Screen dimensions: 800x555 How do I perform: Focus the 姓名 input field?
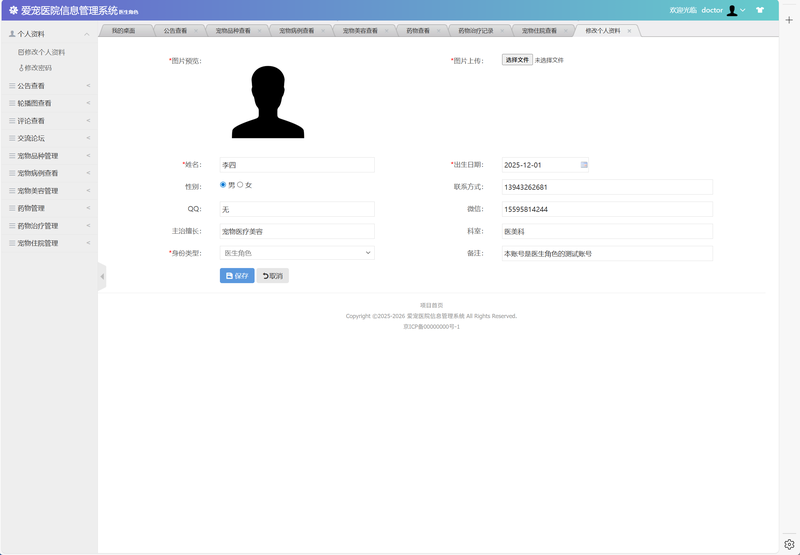point(297,165)
